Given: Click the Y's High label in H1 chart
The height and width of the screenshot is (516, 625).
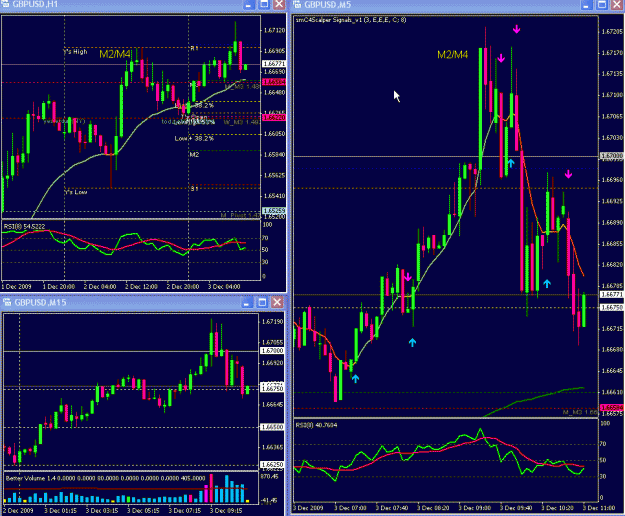Looking at the screenshot, I should (75, 51).
